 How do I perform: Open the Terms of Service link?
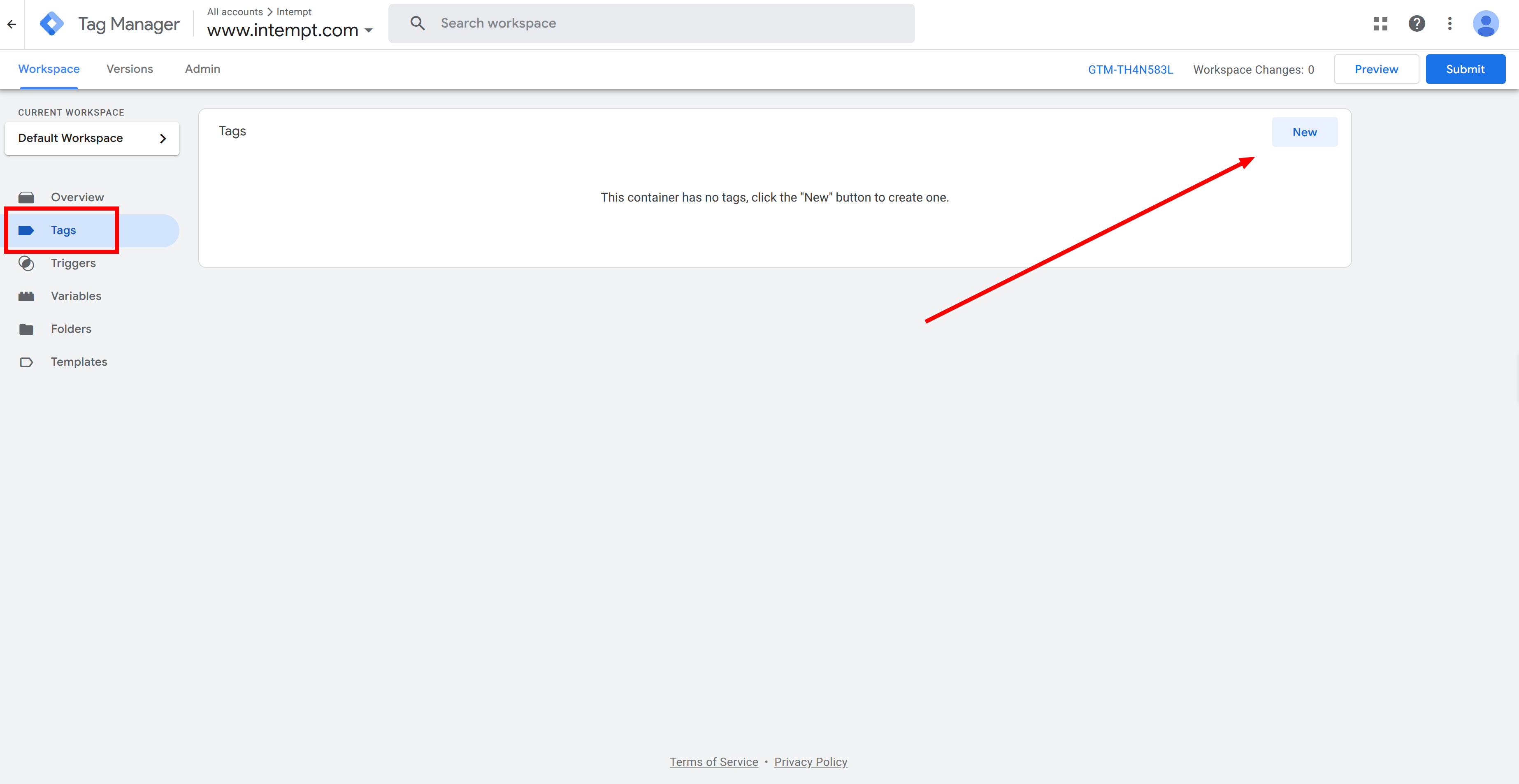(713, 762)
